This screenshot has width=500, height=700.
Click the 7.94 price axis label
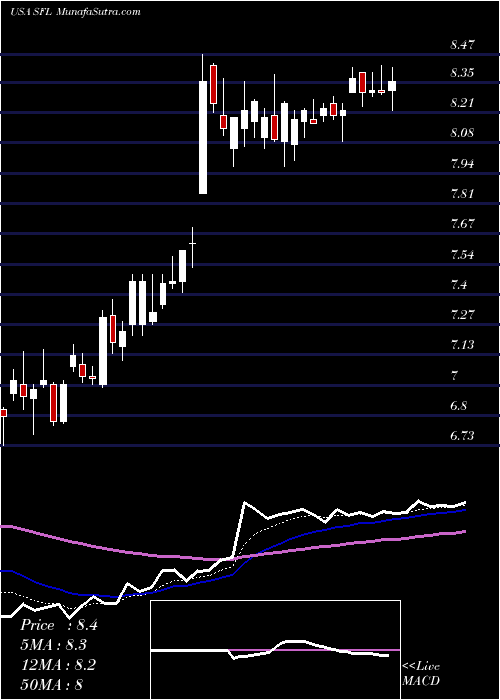tap(463, 163)
